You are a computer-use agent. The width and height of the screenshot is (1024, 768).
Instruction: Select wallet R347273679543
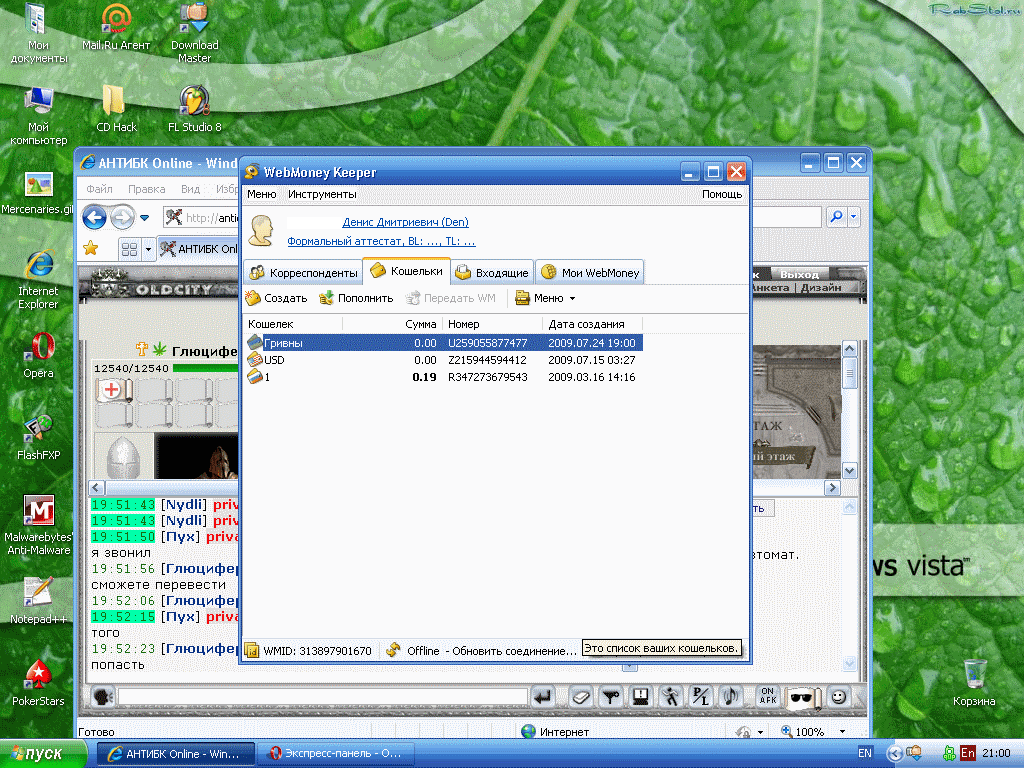click(x=444, y=377)
